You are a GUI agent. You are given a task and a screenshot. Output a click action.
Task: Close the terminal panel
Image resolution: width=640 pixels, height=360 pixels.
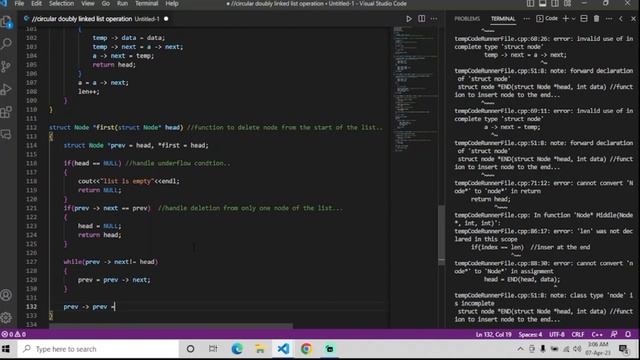click(x=633, y=19)
